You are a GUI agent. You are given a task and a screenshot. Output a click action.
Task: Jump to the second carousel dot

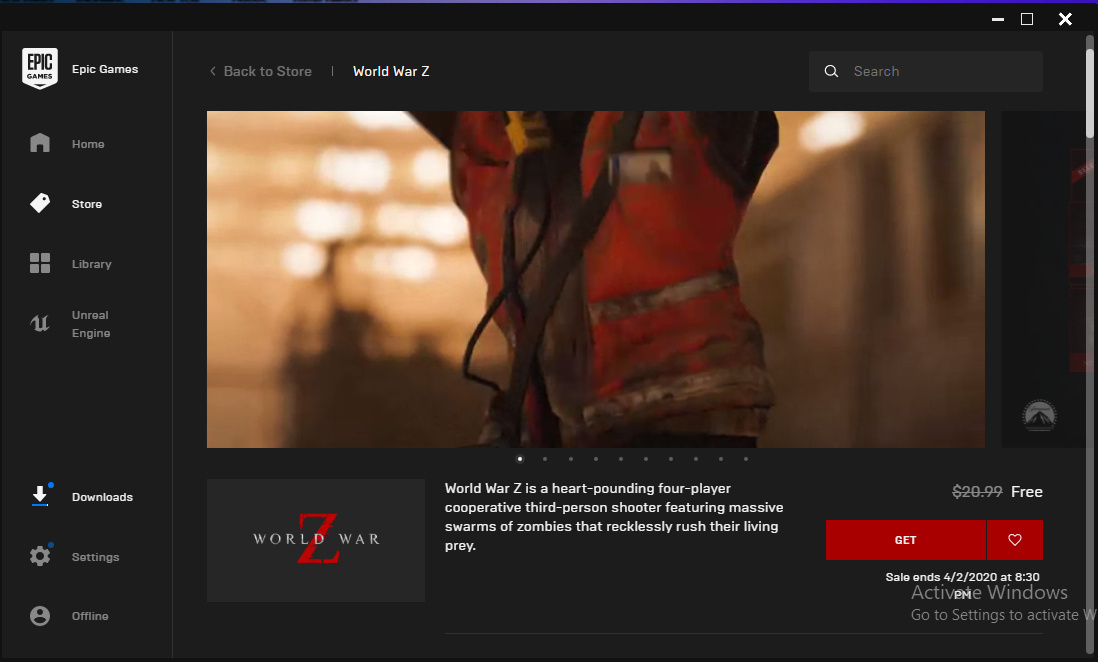(x=545, y=459)
